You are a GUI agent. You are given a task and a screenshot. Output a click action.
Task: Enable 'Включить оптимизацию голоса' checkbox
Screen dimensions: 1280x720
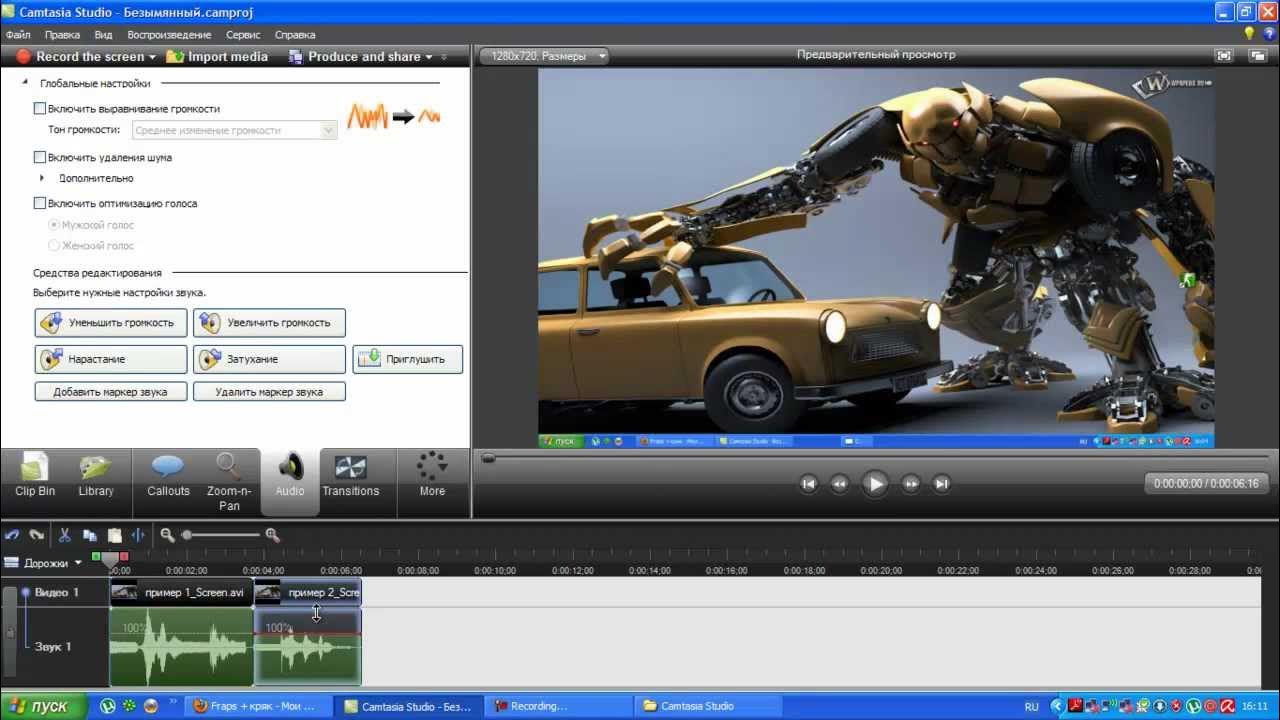[40, 203]
